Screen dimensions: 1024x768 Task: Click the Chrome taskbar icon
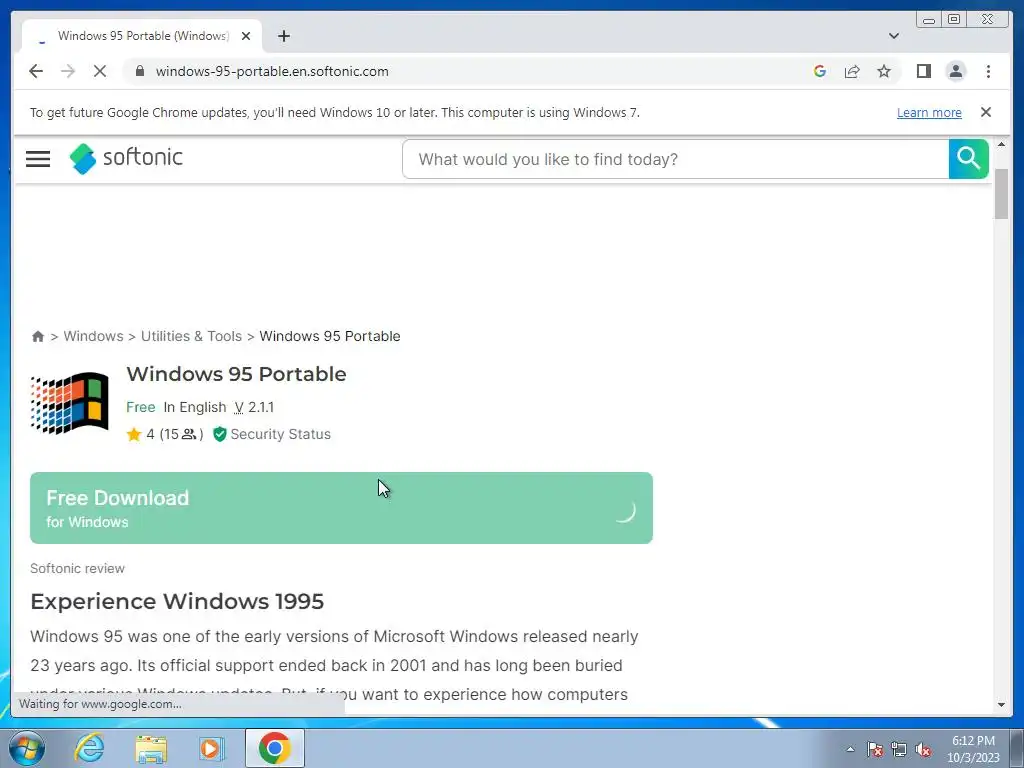(x=275, y=748)
